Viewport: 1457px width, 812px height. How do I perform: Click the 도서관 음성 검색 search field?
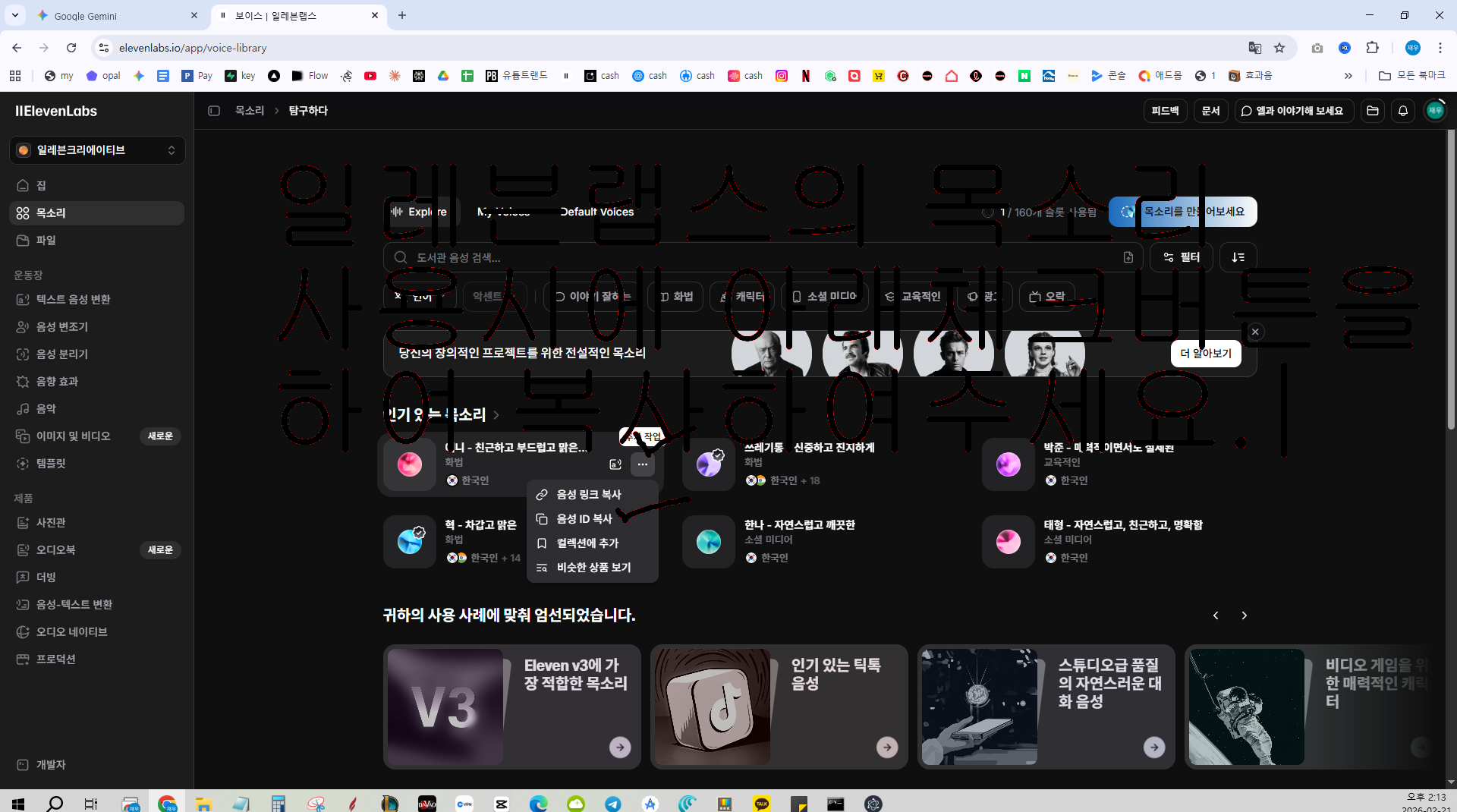[x=763, y=257]
